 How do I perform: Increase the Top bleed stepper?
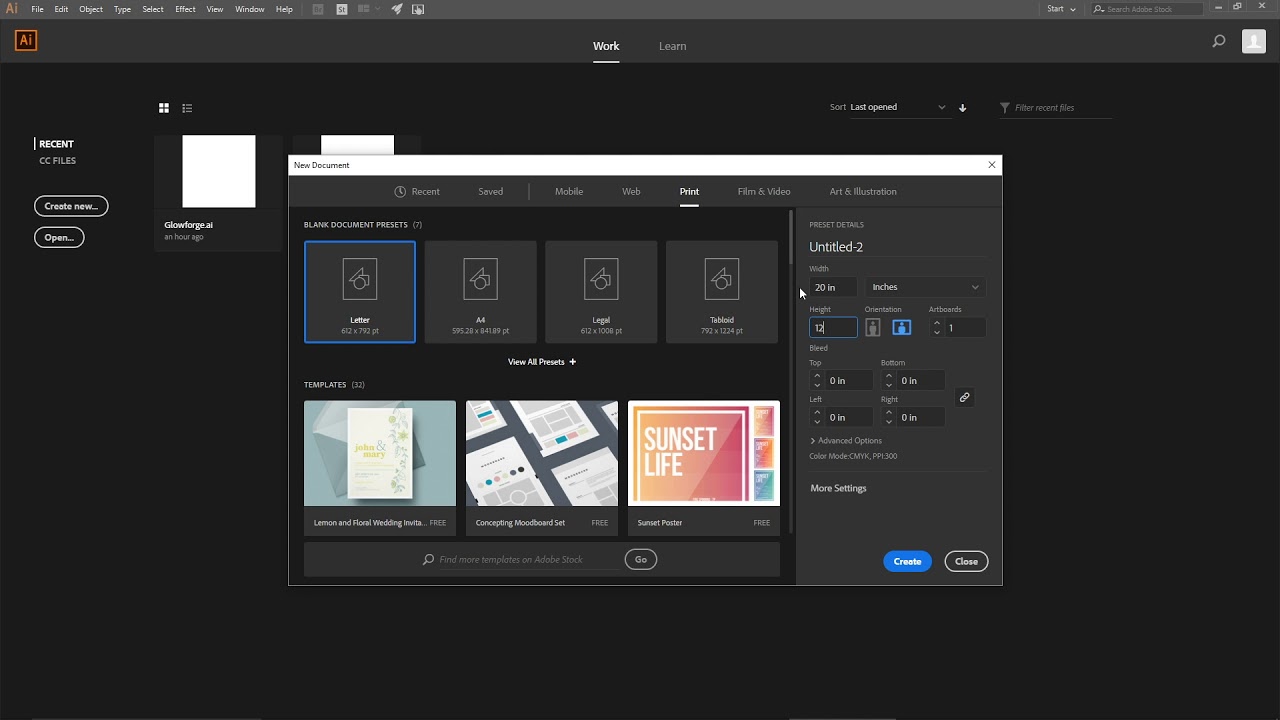(x=817, y=376)
